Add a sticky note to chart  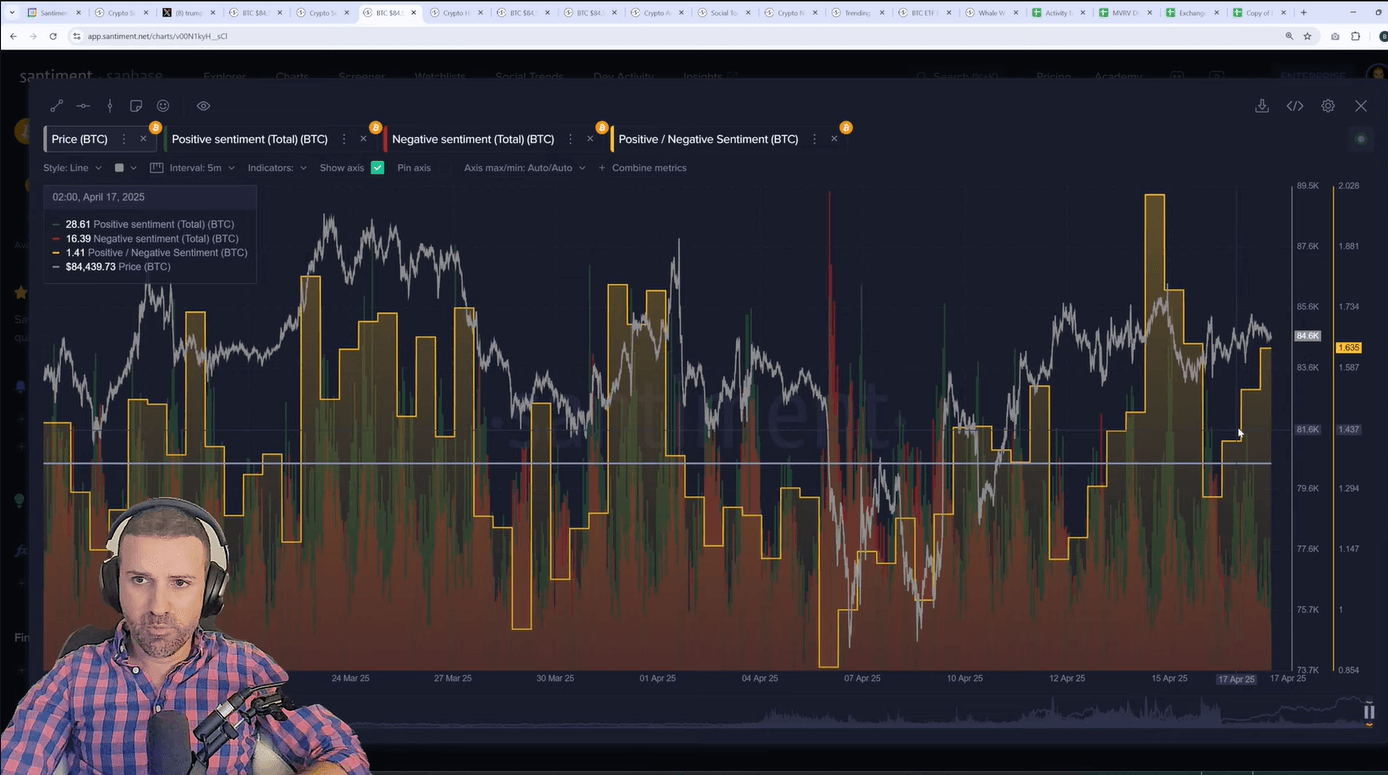[x=136, y=106]
